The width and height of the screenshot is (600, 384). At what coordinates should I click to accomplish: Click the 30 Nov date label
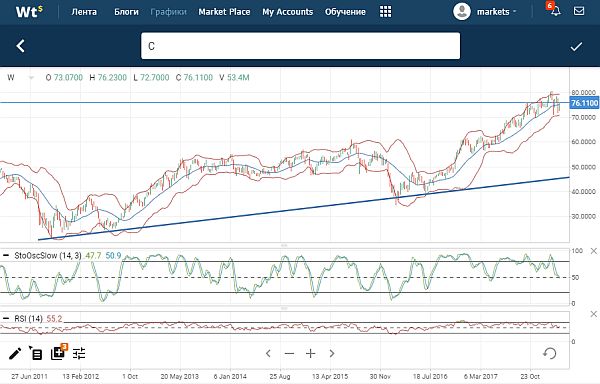pos(380,376)
